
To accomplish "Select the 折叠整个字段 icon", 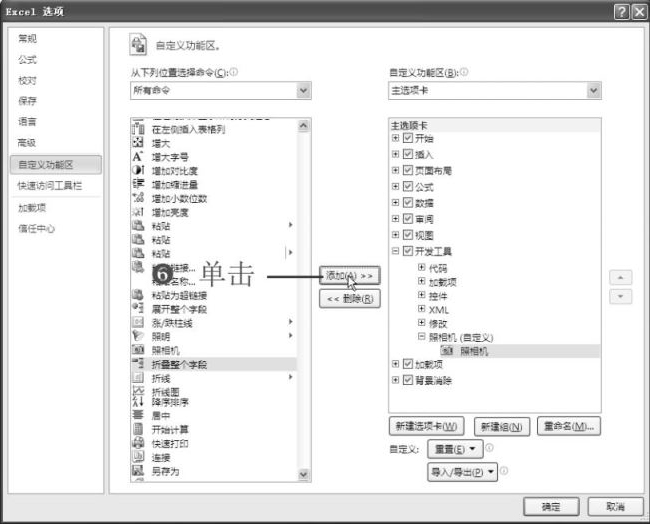I will coord(138,364).
